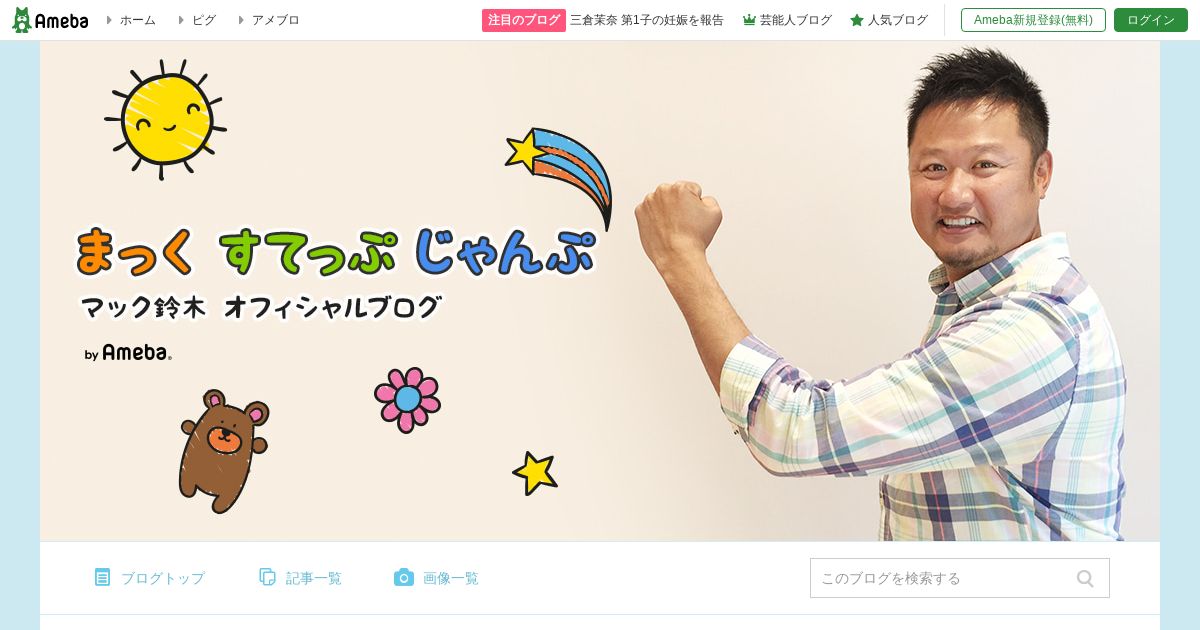Click the Ameba logo icon
The image size is (1200, 630).
[x=50, y=20]
